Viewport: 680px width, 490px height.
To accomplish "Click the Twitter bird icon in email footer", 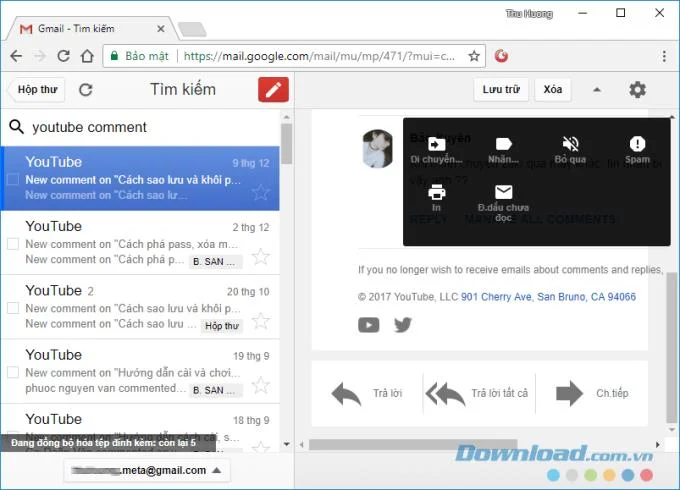I will (x=402, y=325).
